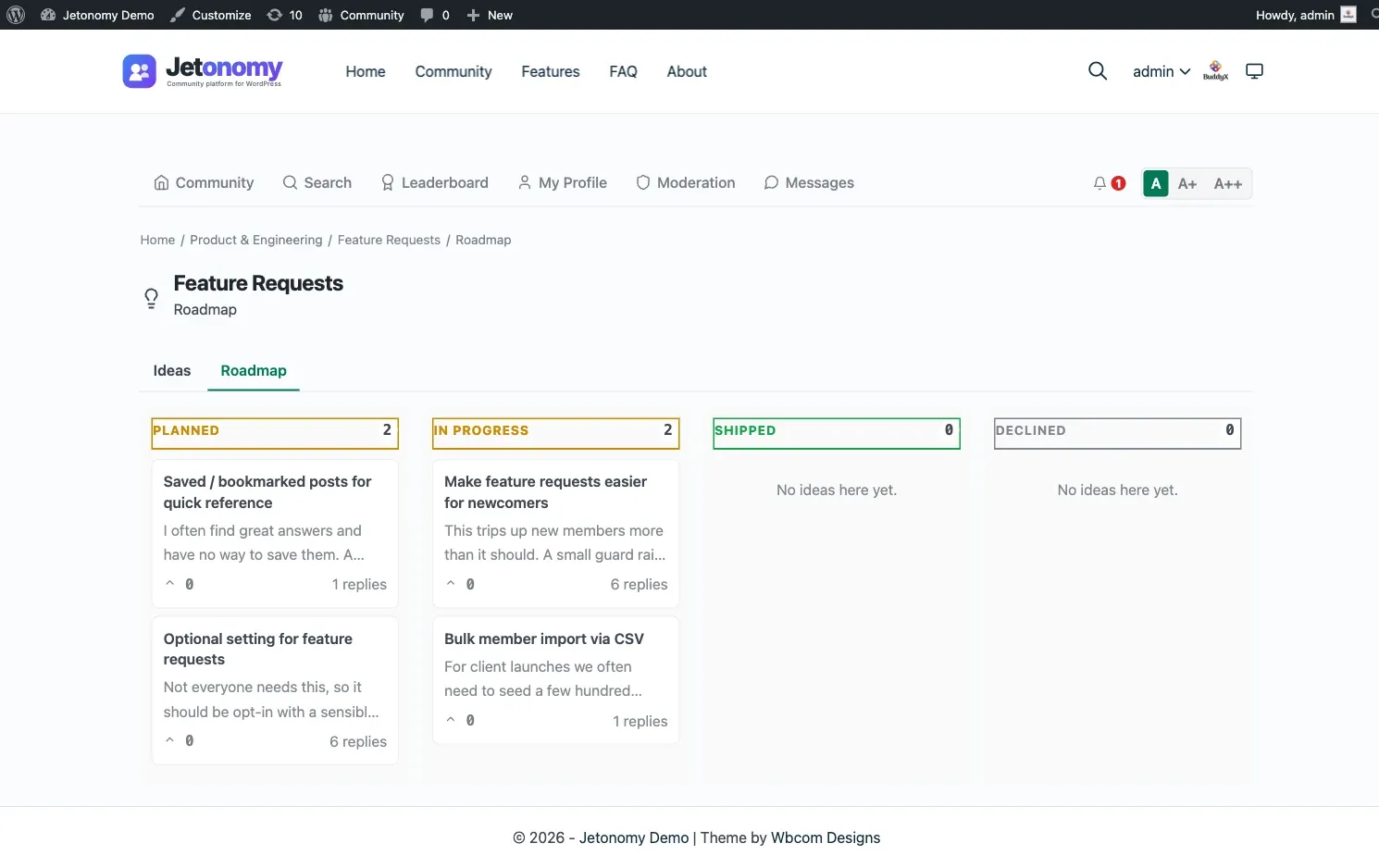This screenshot has width=1379, height=868.
Task: Open the comments bubble in admin bar
Action: click(x=434, y=15)
